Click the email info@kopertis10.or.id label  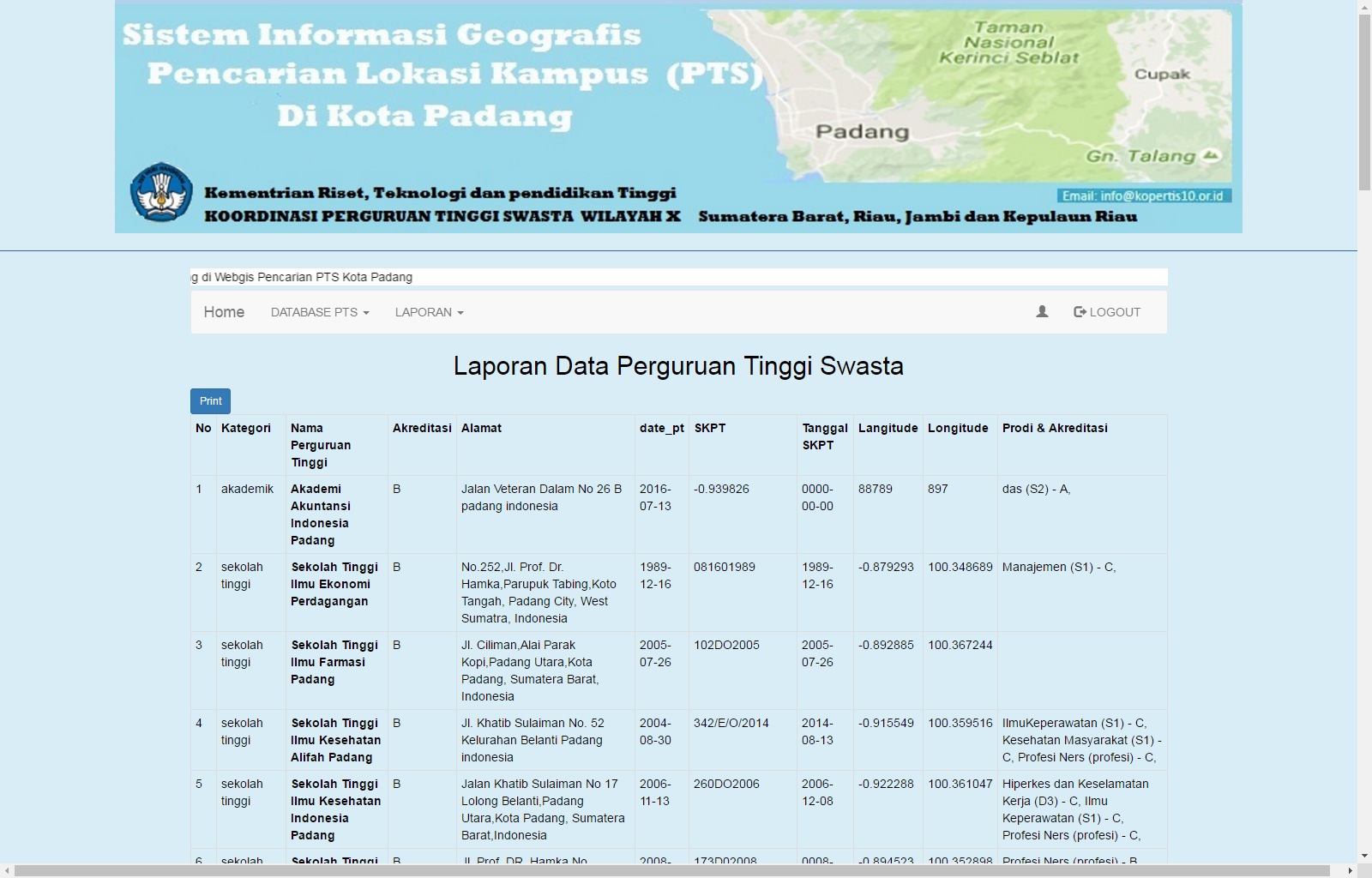coord(1143,195)
